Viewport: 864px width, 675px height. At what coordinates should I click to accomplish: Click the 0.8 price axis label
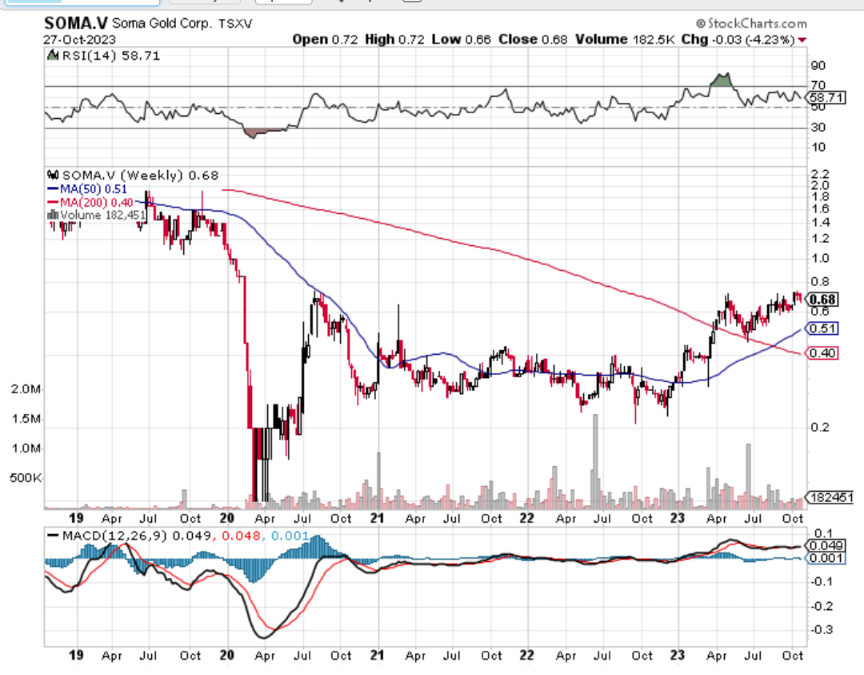pyautogui.click(x=820, y=282)
